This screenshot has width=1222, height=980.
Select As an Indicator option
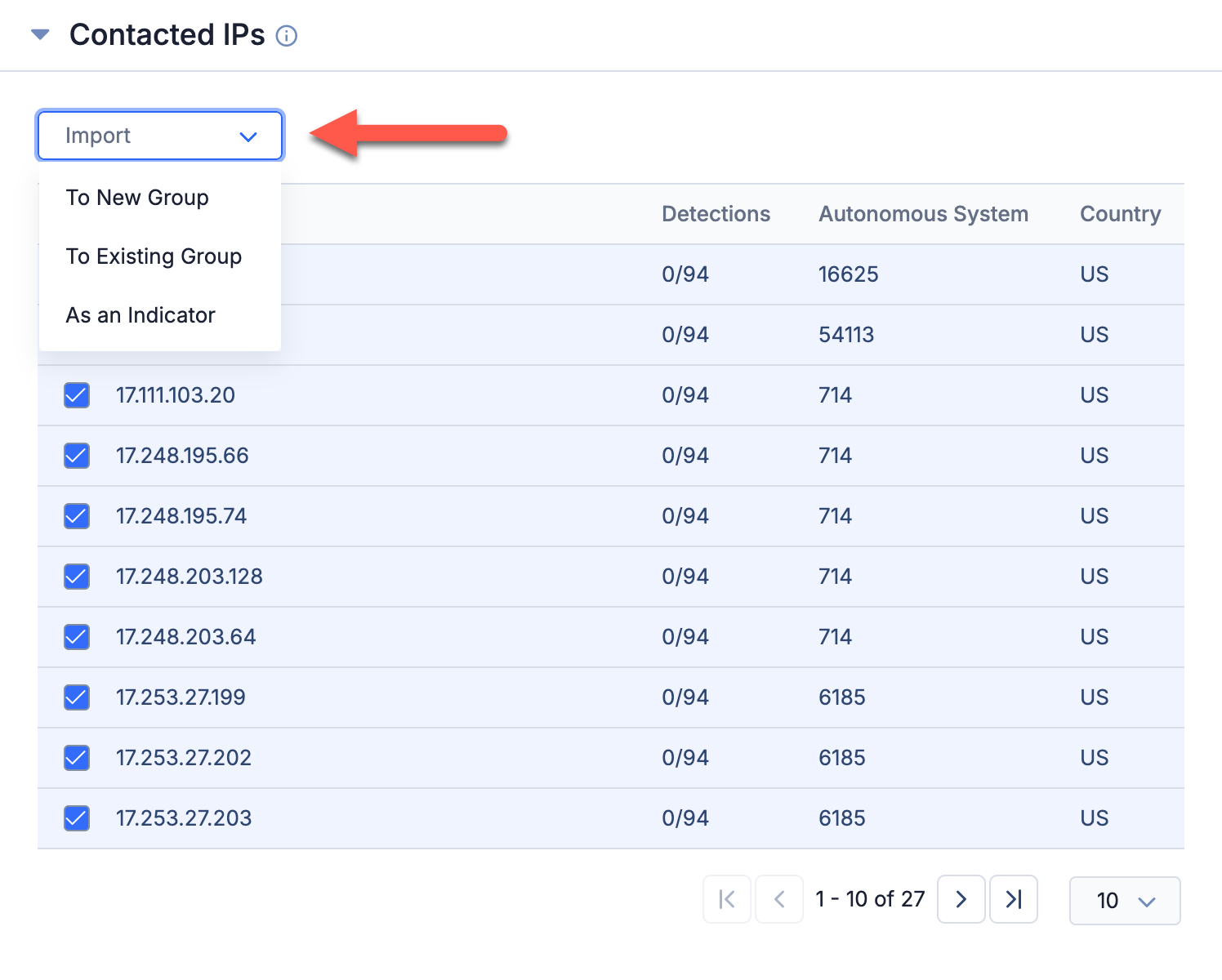point(140,315)
